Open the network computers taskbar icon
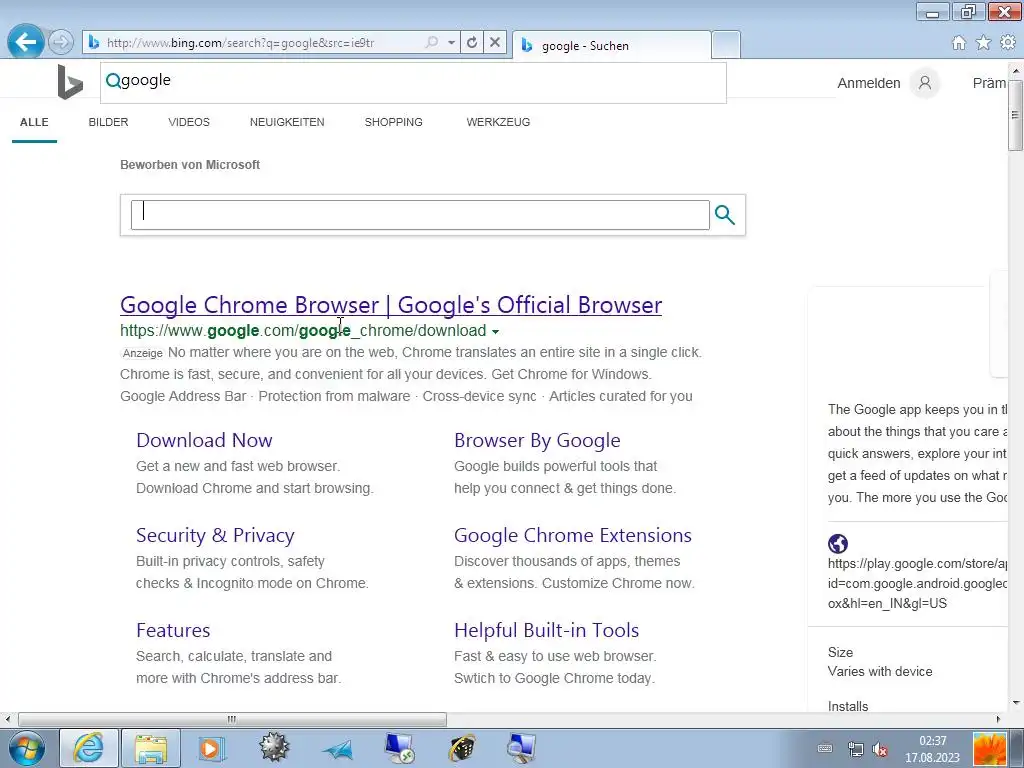This screenshot has height=768, width=1024. [x=522, y=748]
